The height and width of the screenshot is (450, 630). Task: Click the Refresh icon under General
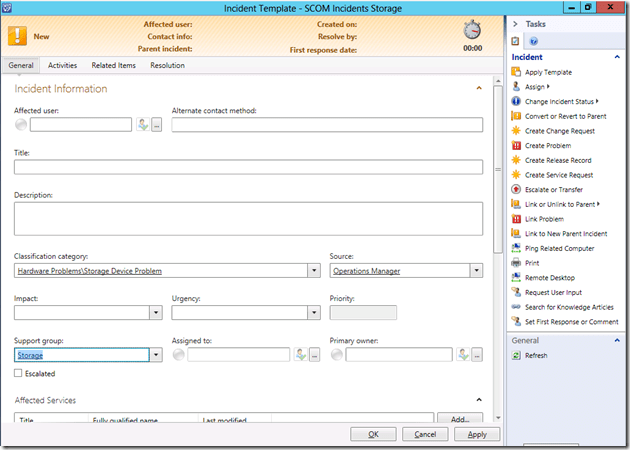[516, 356]
